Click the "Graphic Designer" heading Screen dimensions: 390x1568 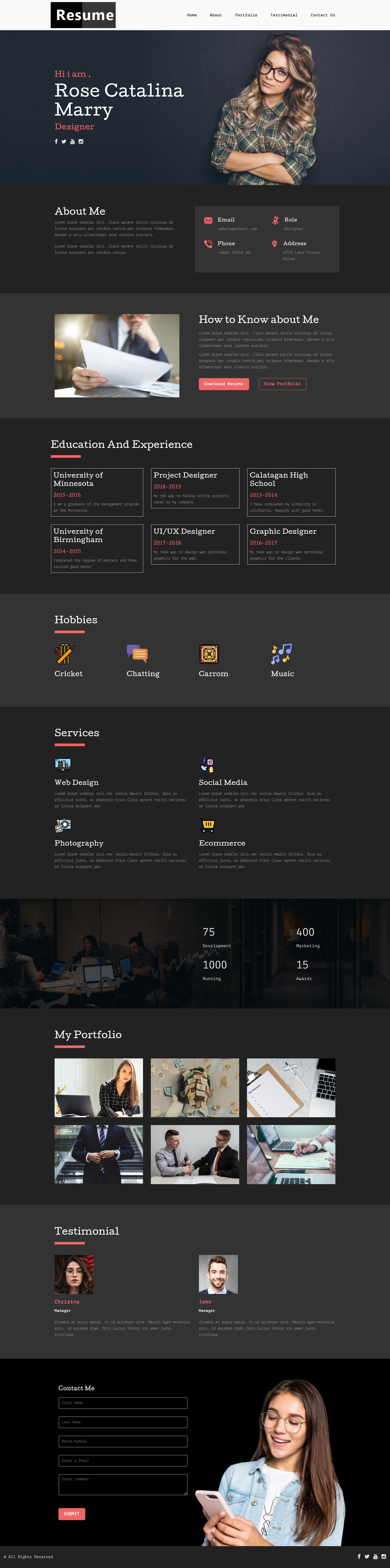coord(283,531)
